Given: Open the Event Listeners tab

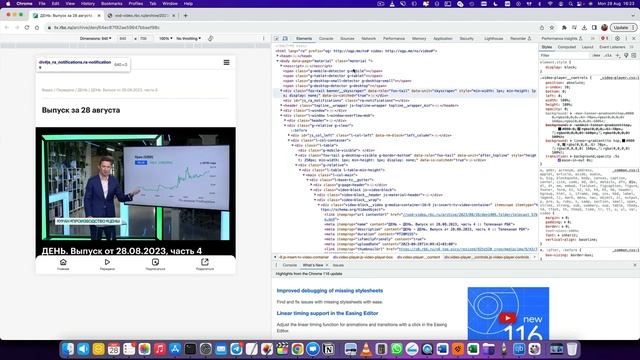Looking at the screenshot, I should [612, 47].
